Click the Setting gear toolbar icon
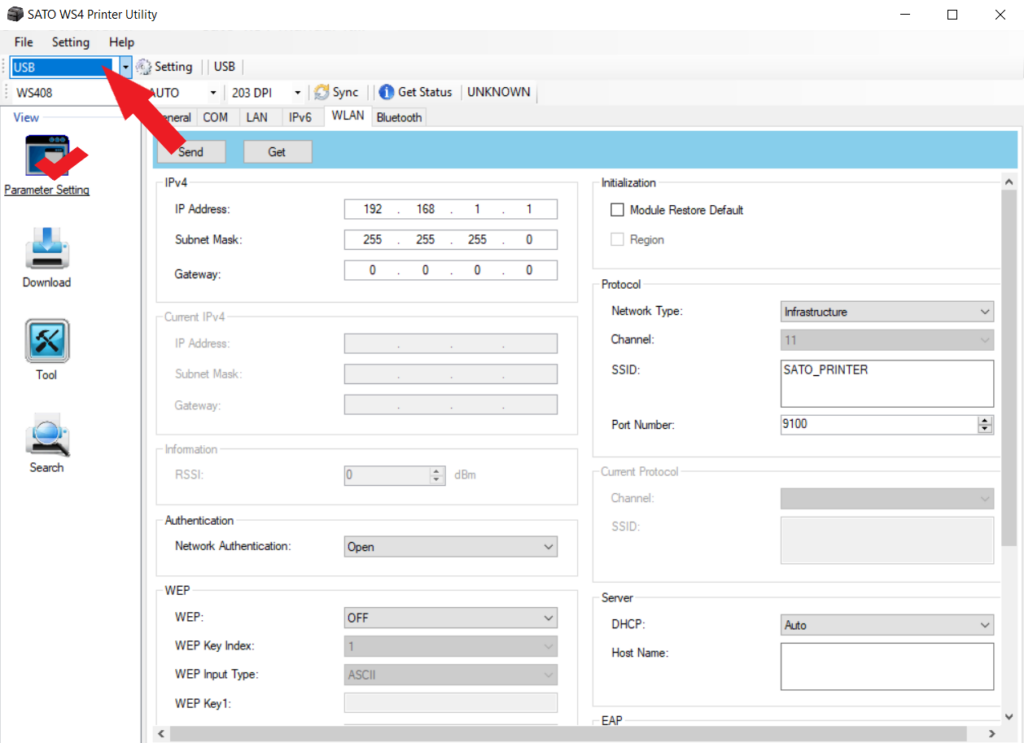Image resolution: width=1024 pixels, height=743 pixels. click(144, 67)
